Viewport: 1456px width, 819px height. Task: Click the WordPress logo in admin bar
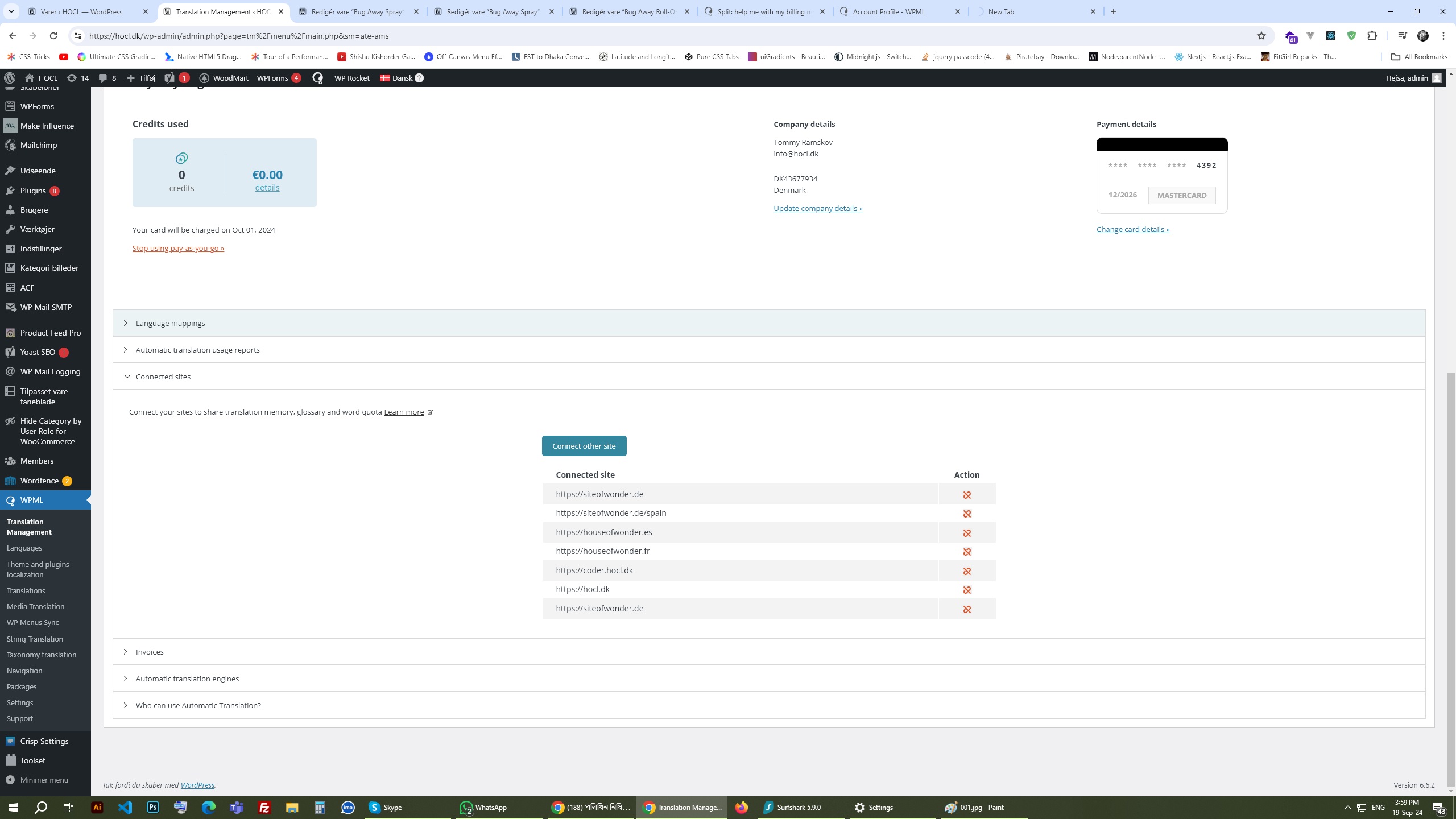click(10, 78)
